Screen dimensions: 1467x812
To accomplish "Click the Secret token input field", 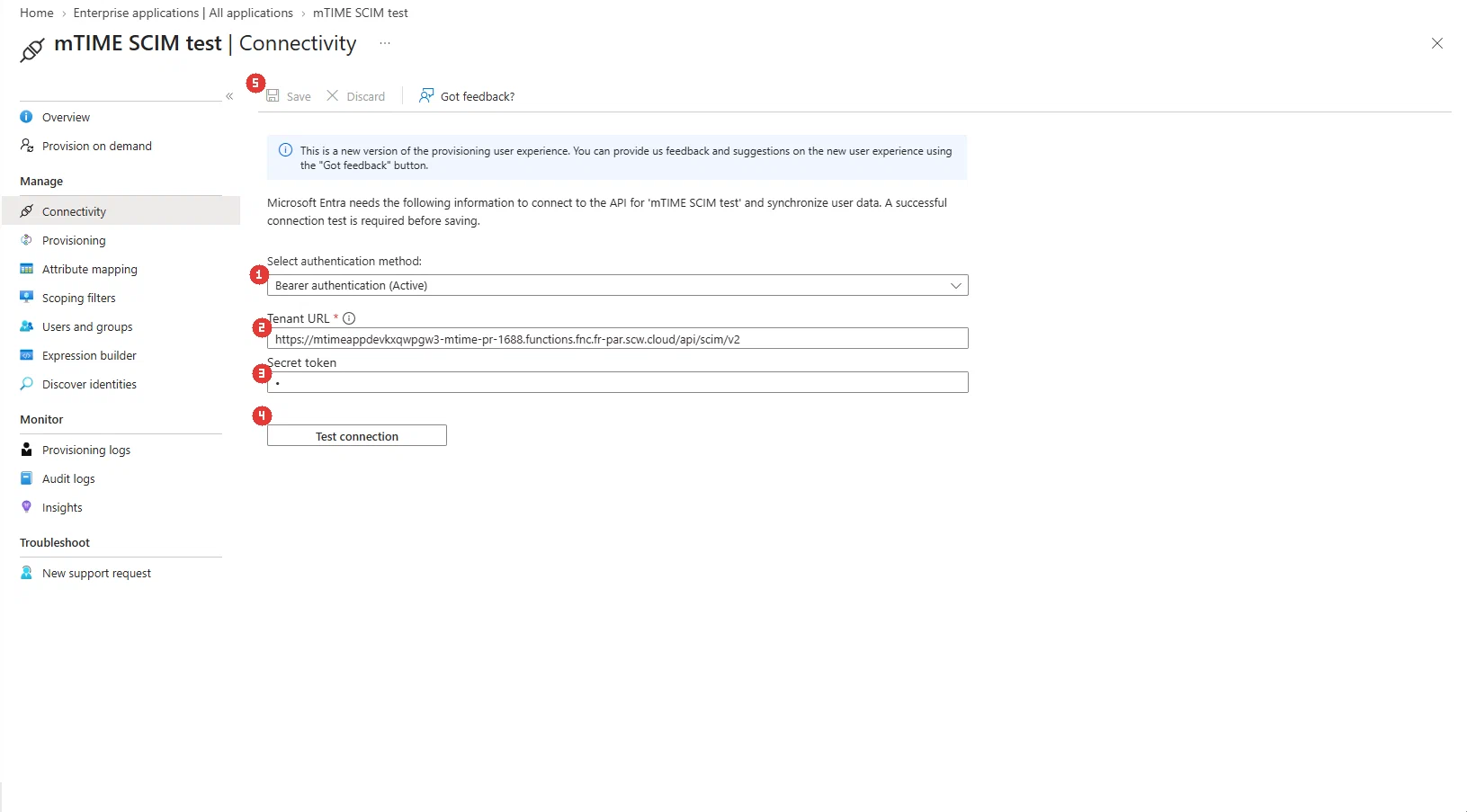I will [618, 382].
